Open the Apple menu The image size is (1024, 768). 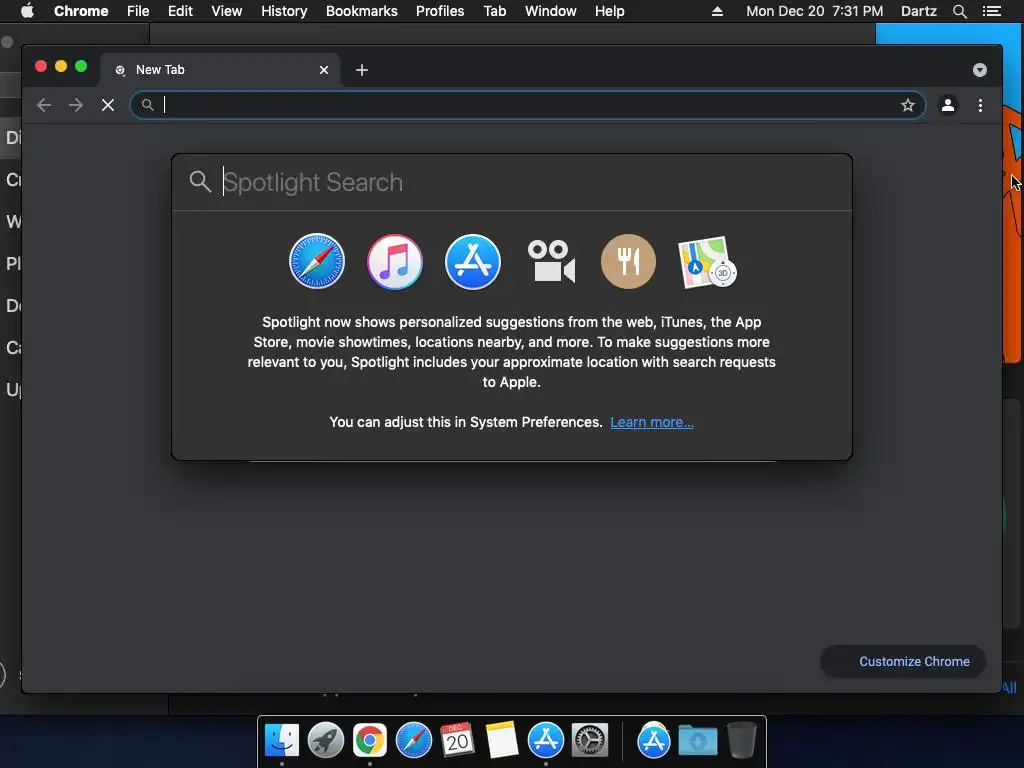[x=27, y=11]
